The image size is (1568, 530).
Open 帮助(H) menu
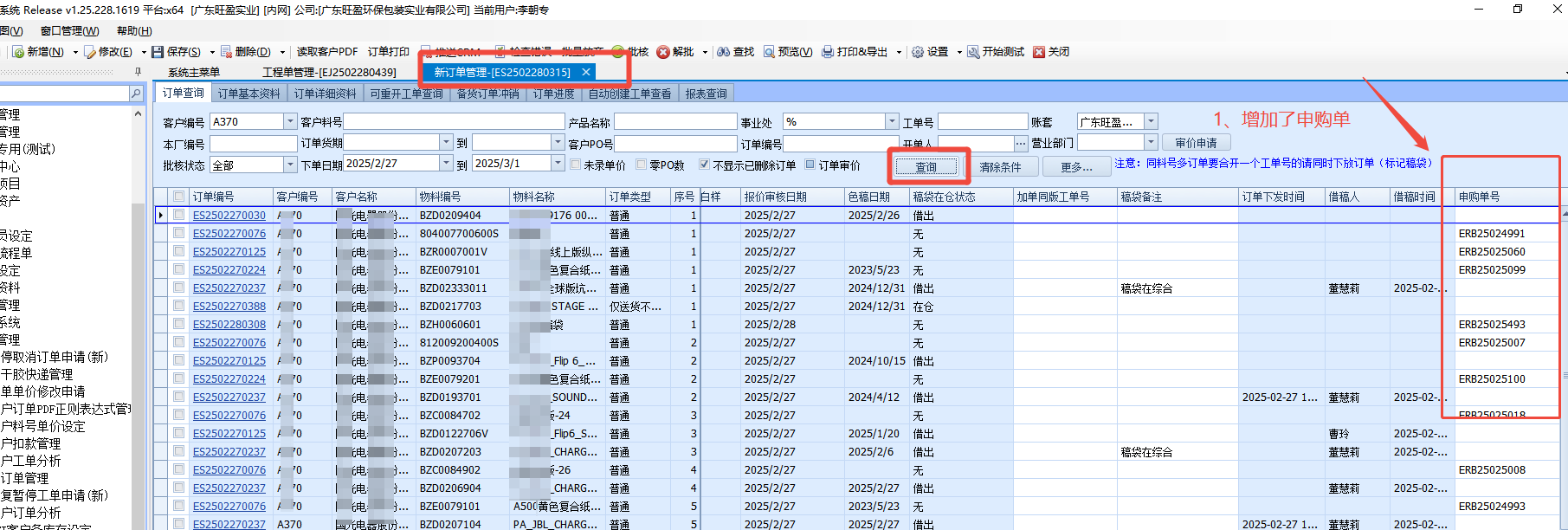[x=134, y=31]
